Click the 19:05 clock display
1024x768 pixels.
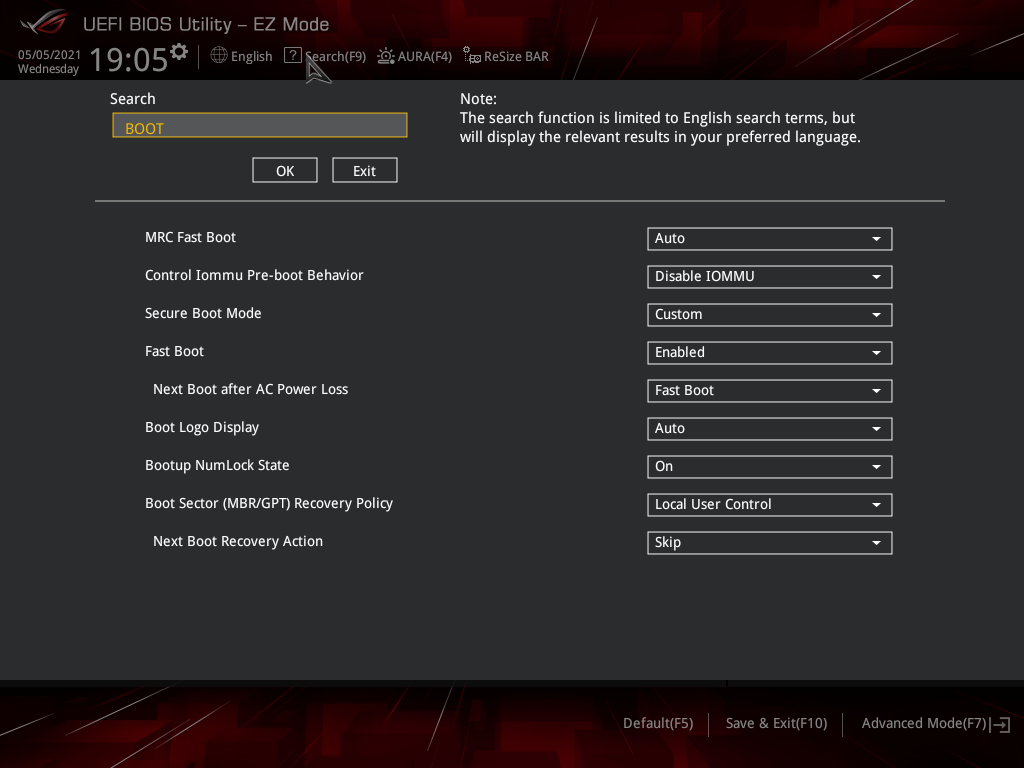point(129,59)
